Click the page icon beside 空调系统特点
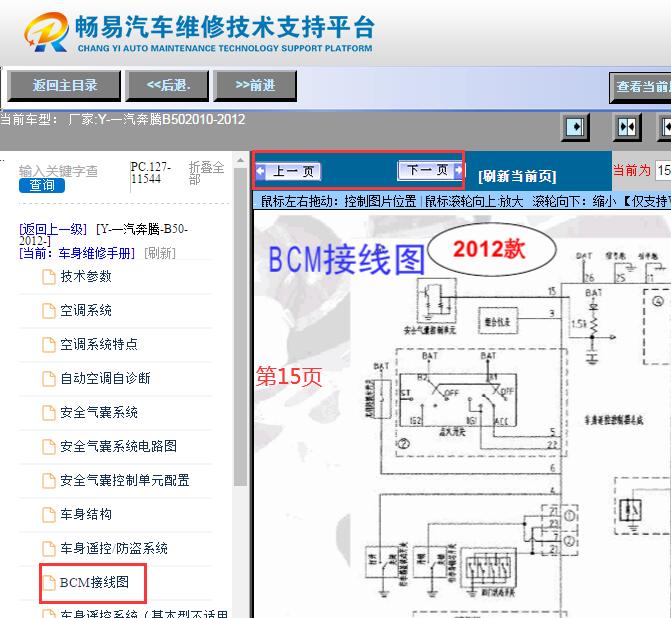This screenshot has height=618, width=671. (49, 345)
